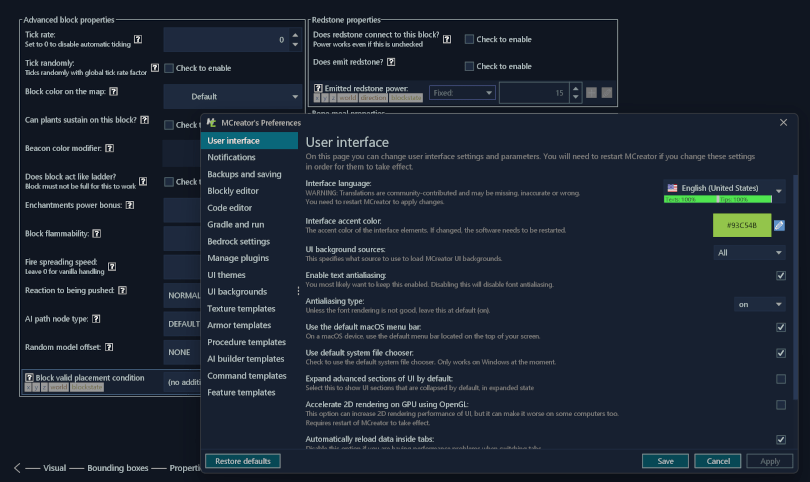Toggle default system file chooser checkbox

(x=781, y=353)
